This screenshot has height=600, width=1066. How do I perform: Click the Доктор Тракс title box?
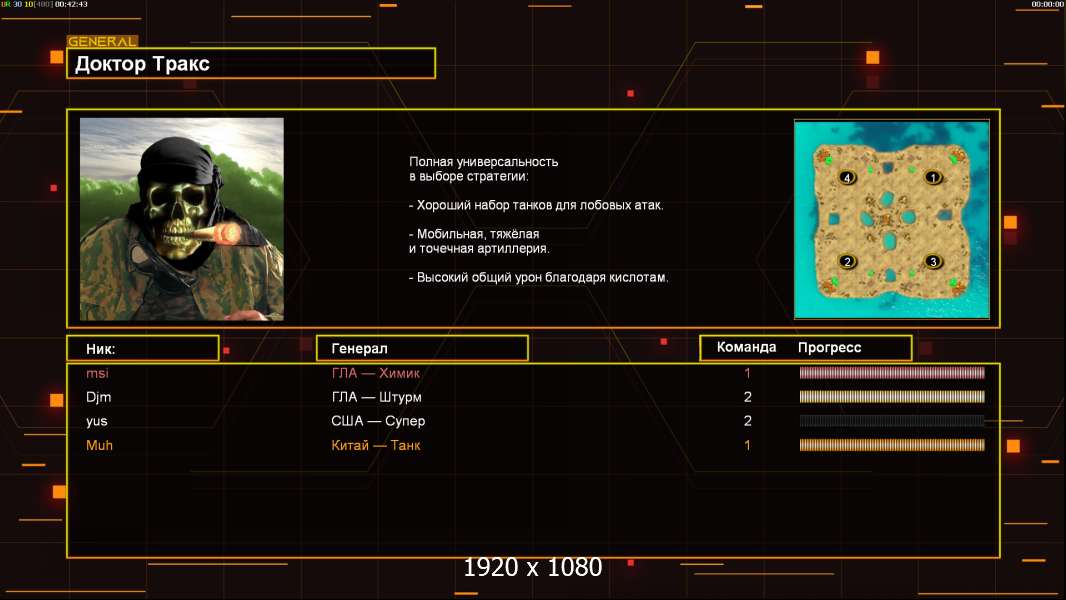[251, 63]
